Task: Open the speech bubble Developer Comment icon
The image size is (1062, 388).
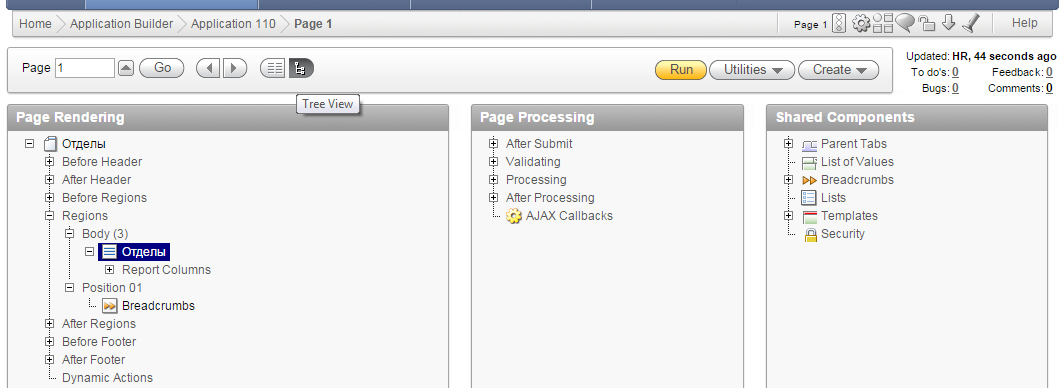Action: 905,23
